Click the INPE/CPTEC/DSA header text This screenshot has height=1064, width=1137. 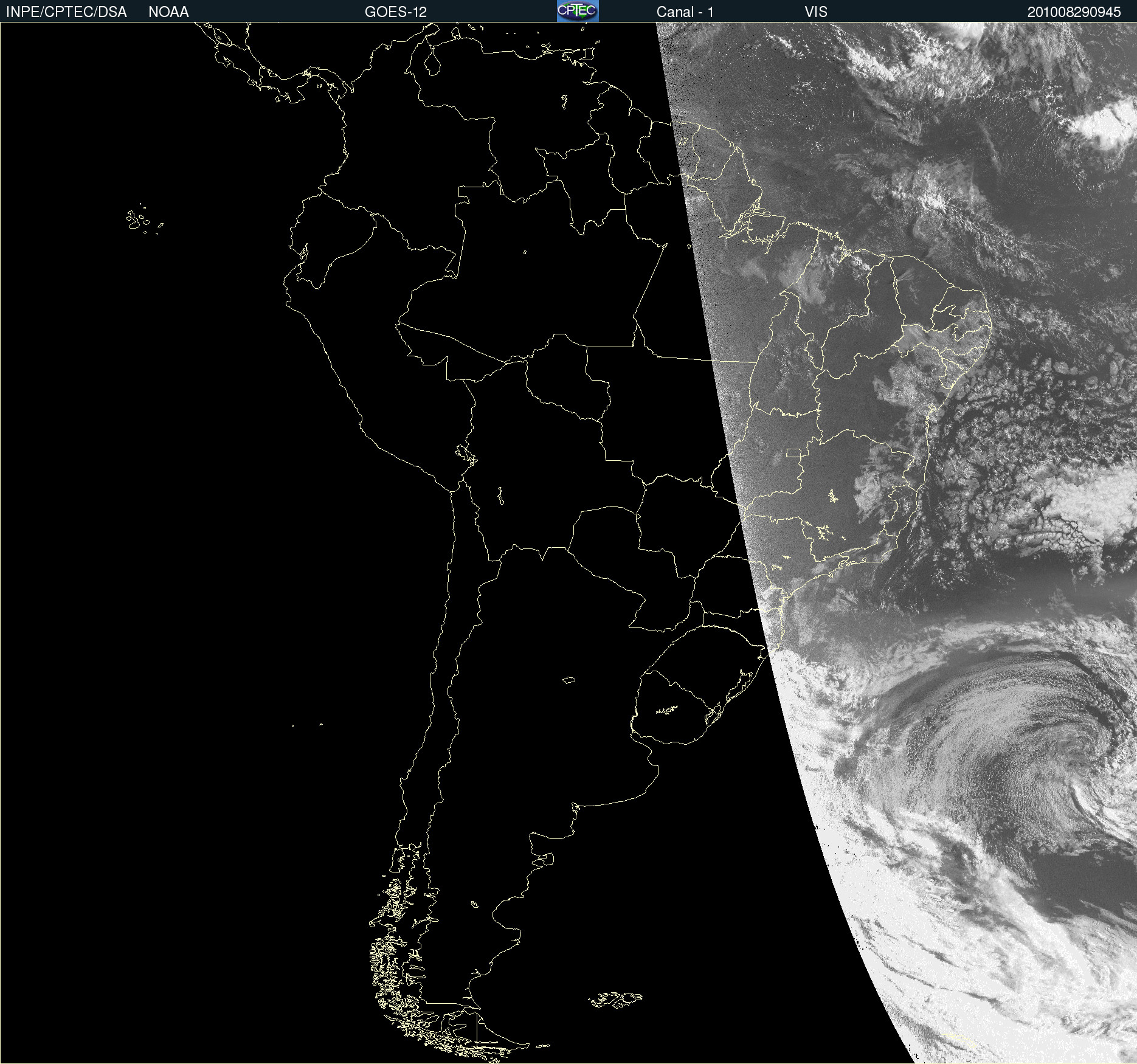click(66, 12)
